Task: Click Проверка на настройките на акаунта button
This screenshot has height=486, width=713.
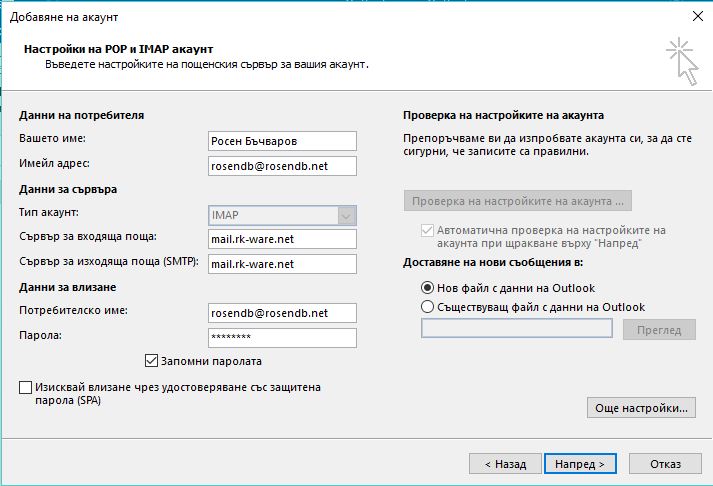Action: pyautogui.click(x=517, y=200)
